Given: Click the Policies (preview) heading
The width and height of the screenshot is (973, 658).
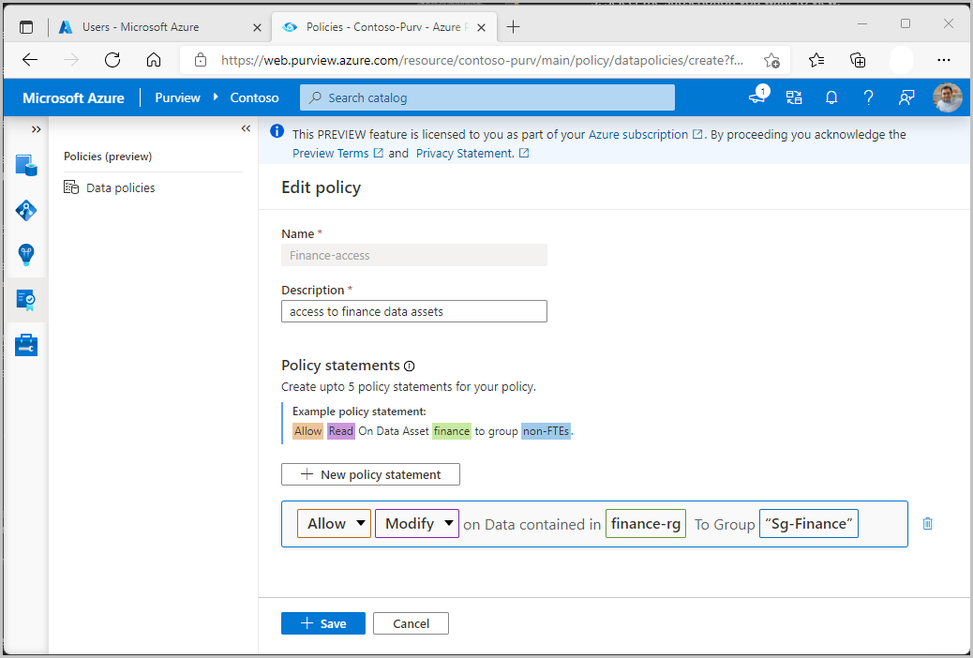Looking at the screenshot, I should [108, 156].
